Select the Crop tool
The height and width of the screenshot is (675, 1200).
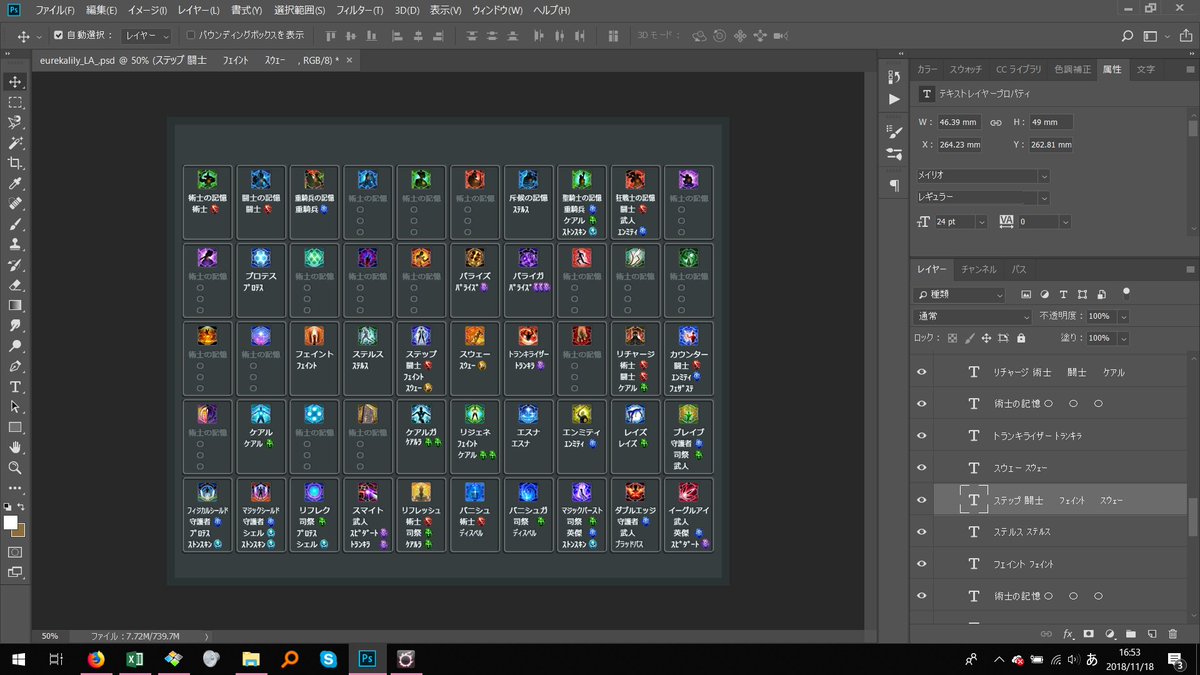coord(15,163)
